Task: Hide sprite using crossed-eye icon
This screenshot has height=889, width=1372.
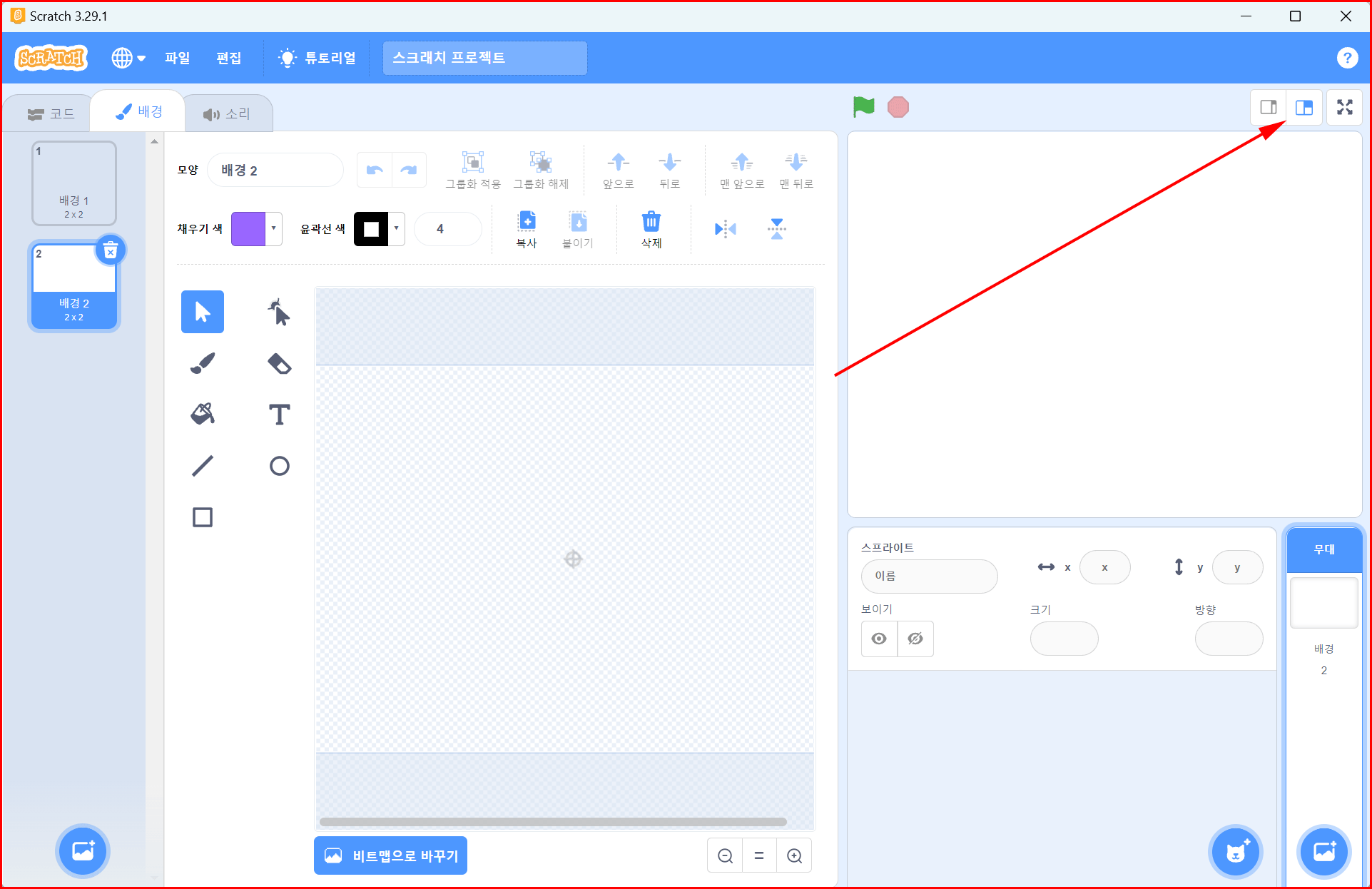Action: pyautogui.click(x=915, y=639)
